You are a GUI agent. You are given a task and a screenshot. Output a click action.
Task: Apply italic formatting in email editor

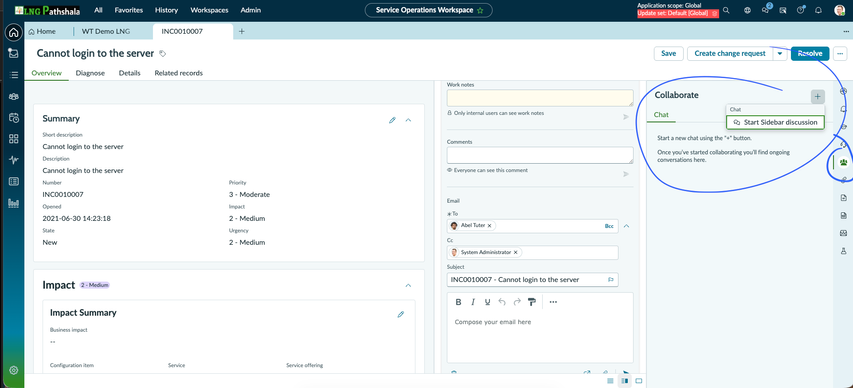[x=473, y=302]
